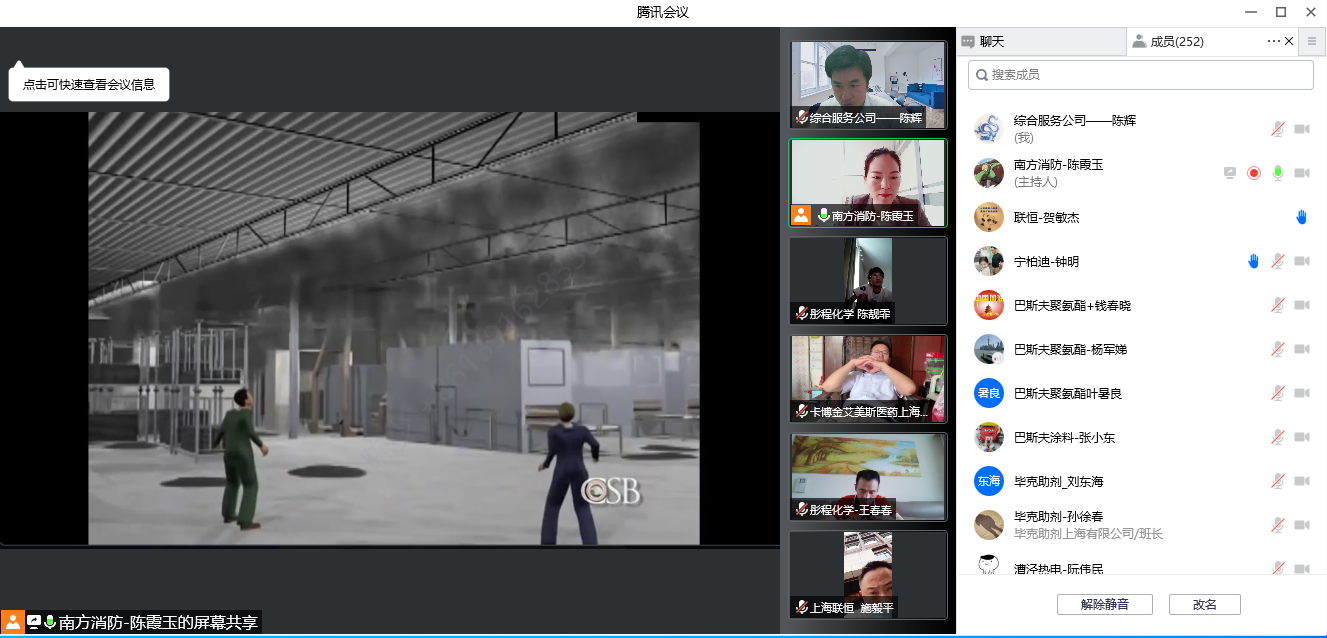The image size is (1327, 638).
Task: Click muted mic icon for 毕克助剂-孙徐春
Action: 1277,525
